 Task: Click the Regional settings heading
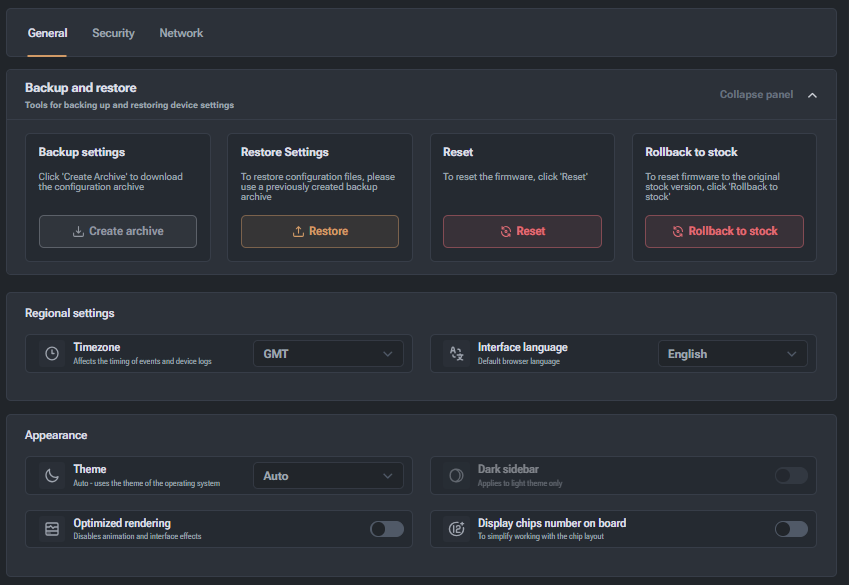pos(69,313)
